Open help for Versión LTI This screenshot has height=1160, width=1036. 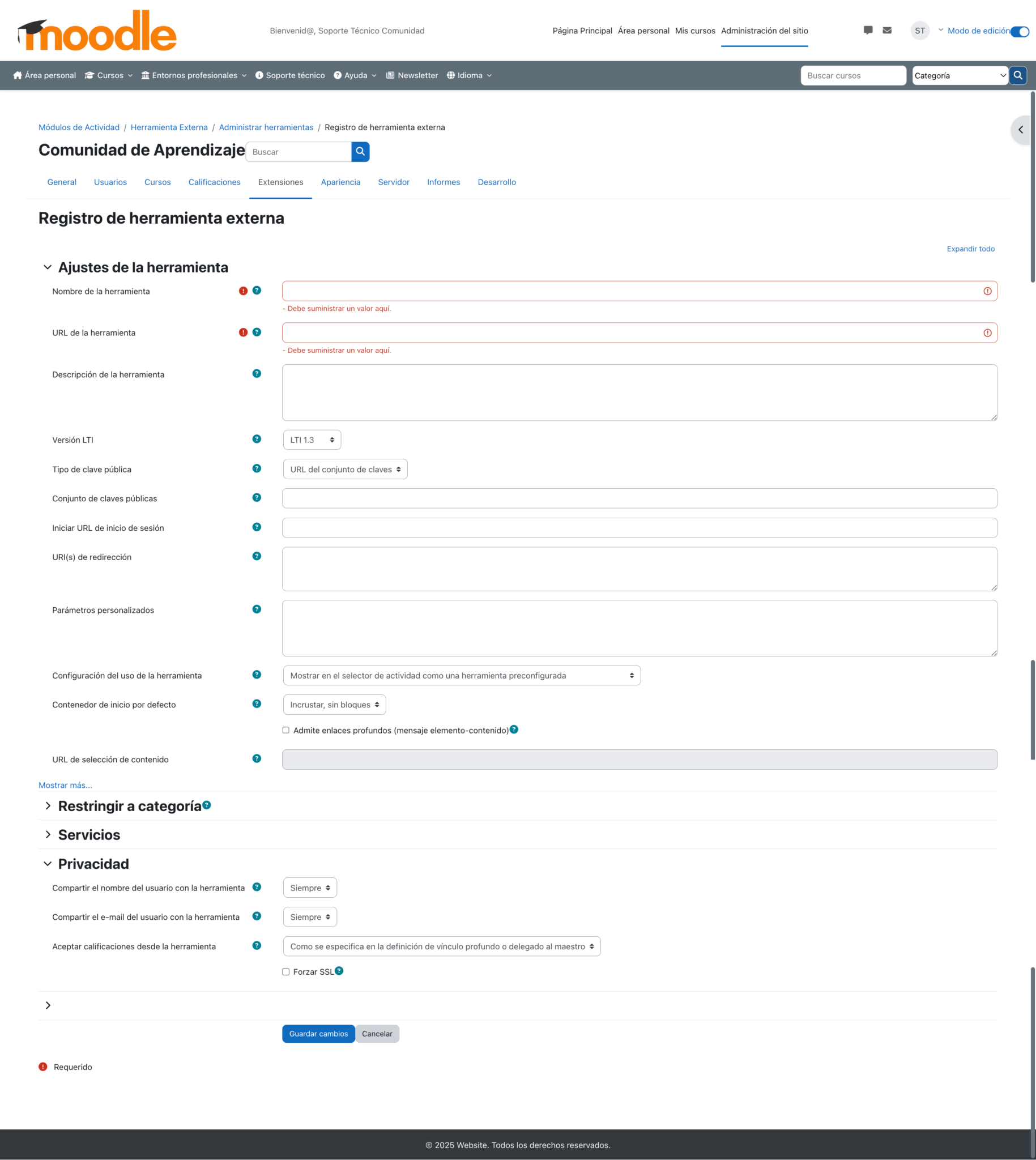[257, 439]
